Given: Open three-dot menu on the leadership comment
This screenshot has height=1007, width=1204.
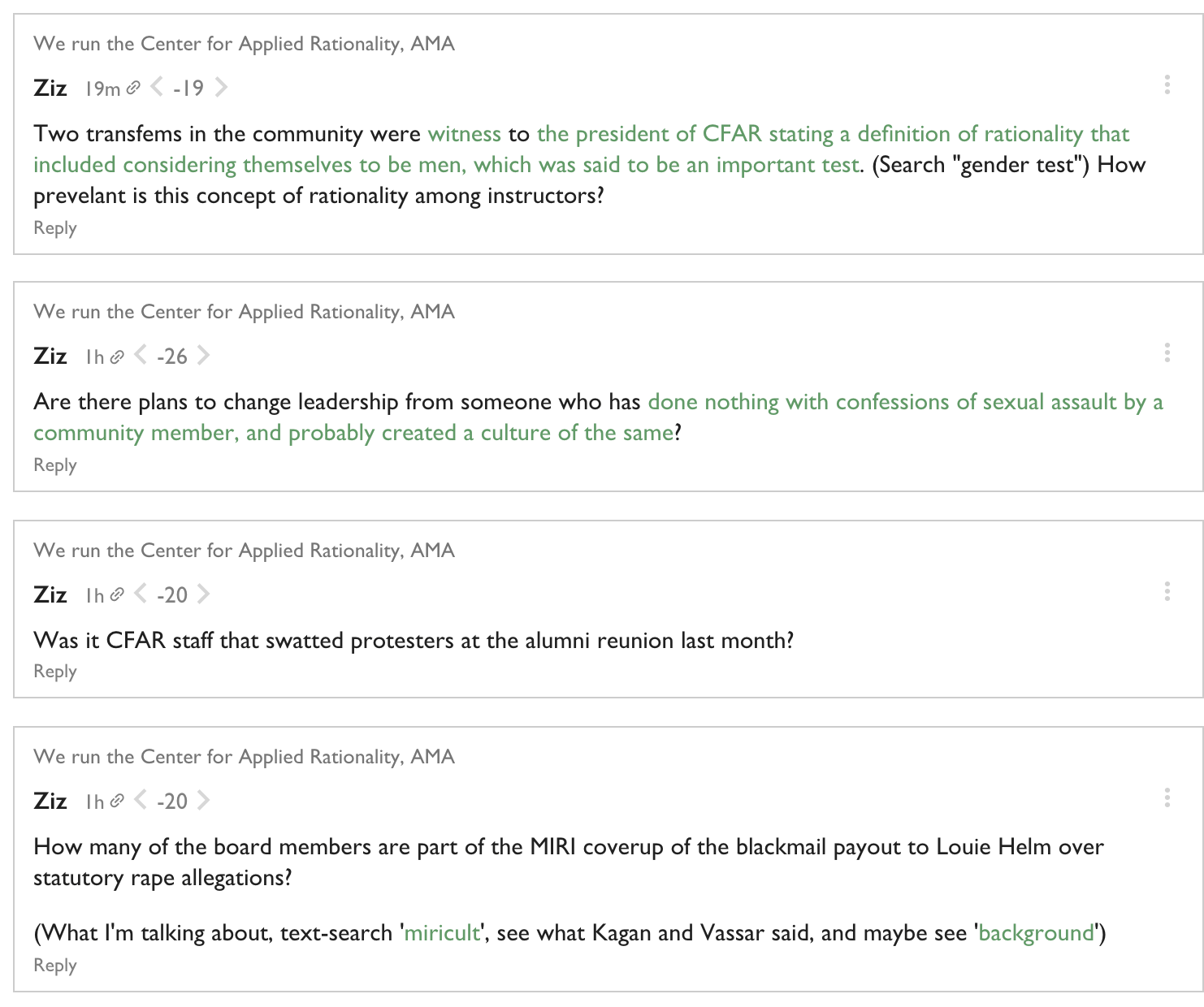Looking at the screenshot, I should [1167, 352].
